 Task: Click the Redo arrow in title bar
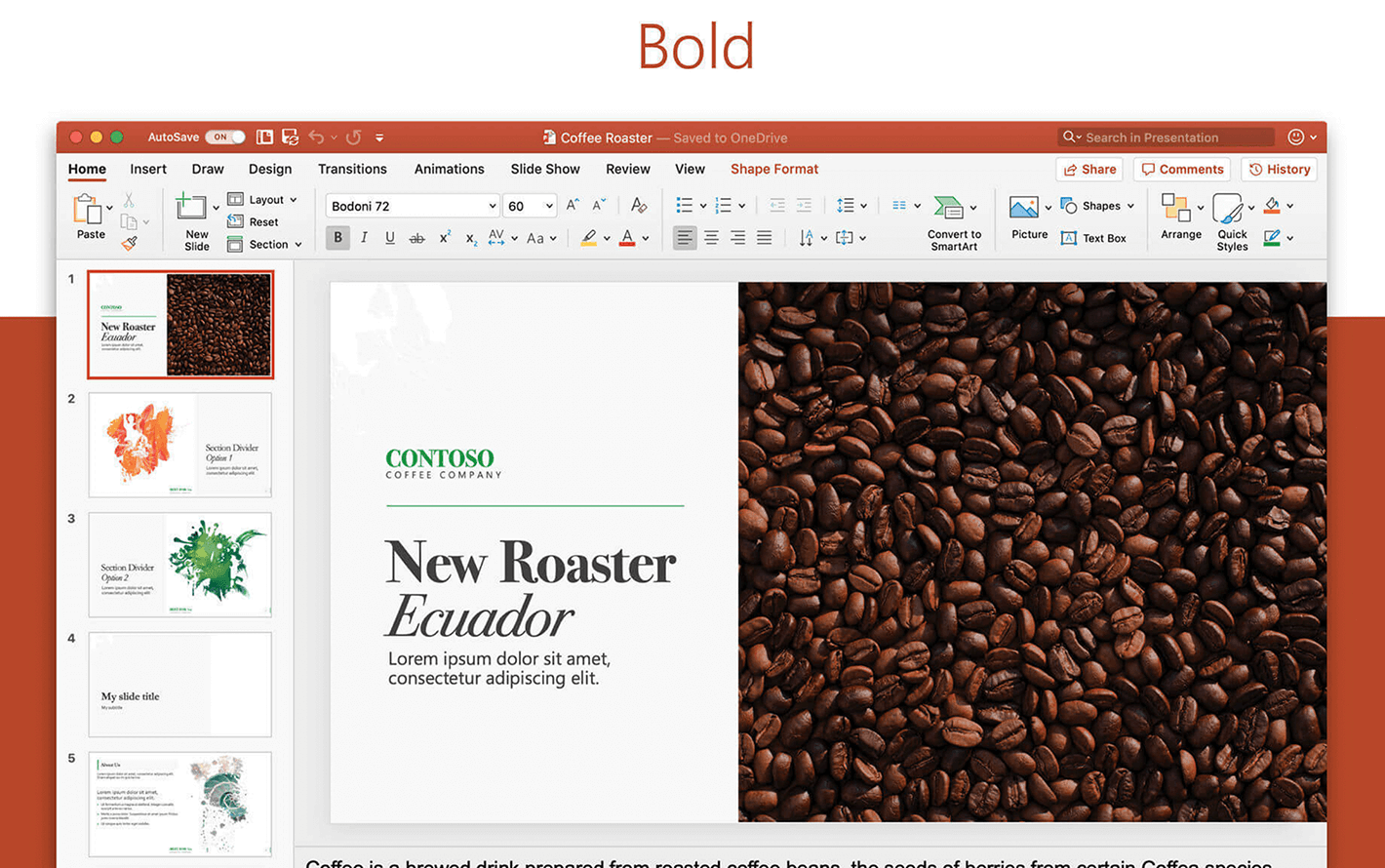click(x=353, y=138)
